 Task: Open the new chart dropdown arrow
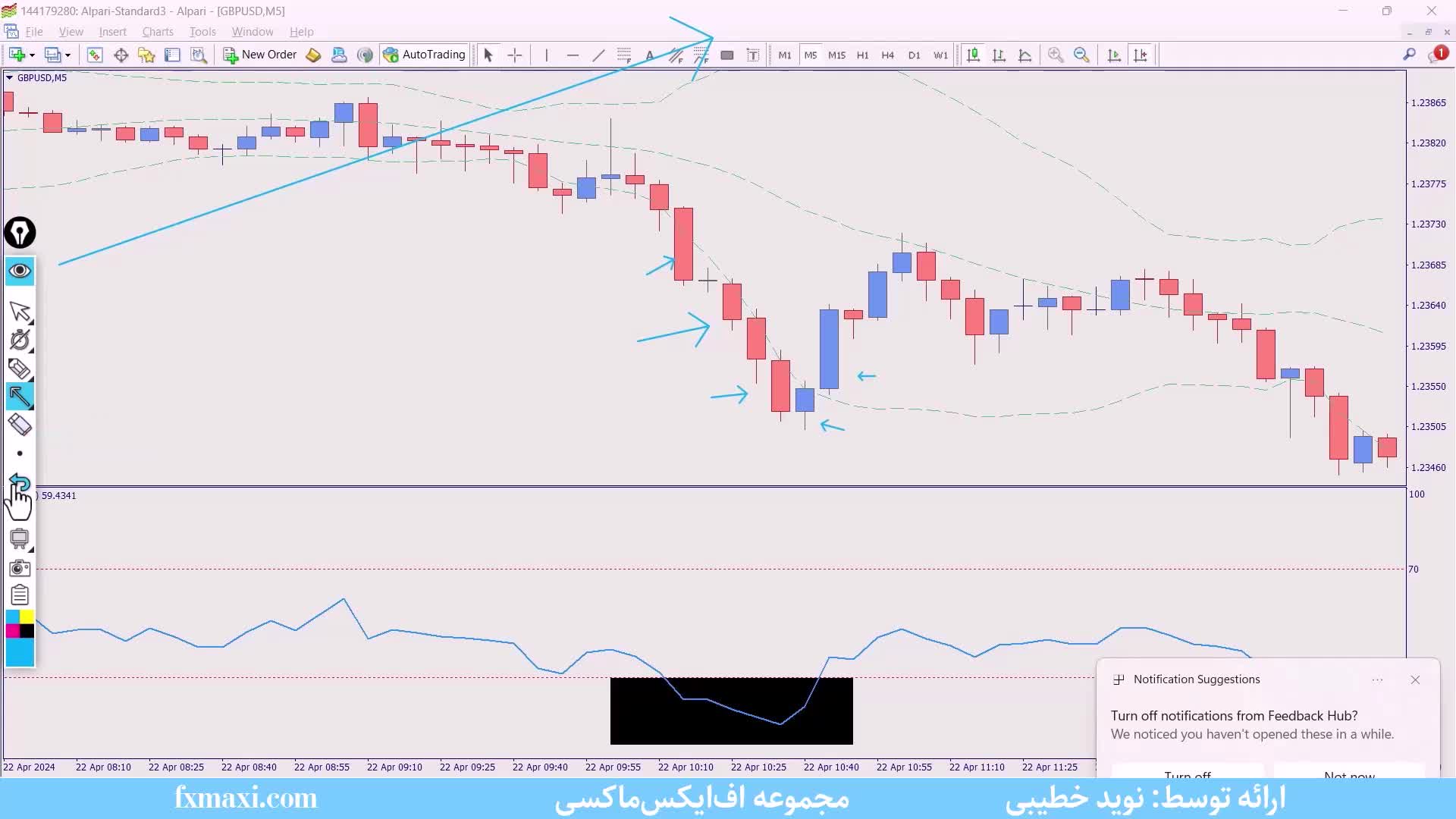coord(32,55)
